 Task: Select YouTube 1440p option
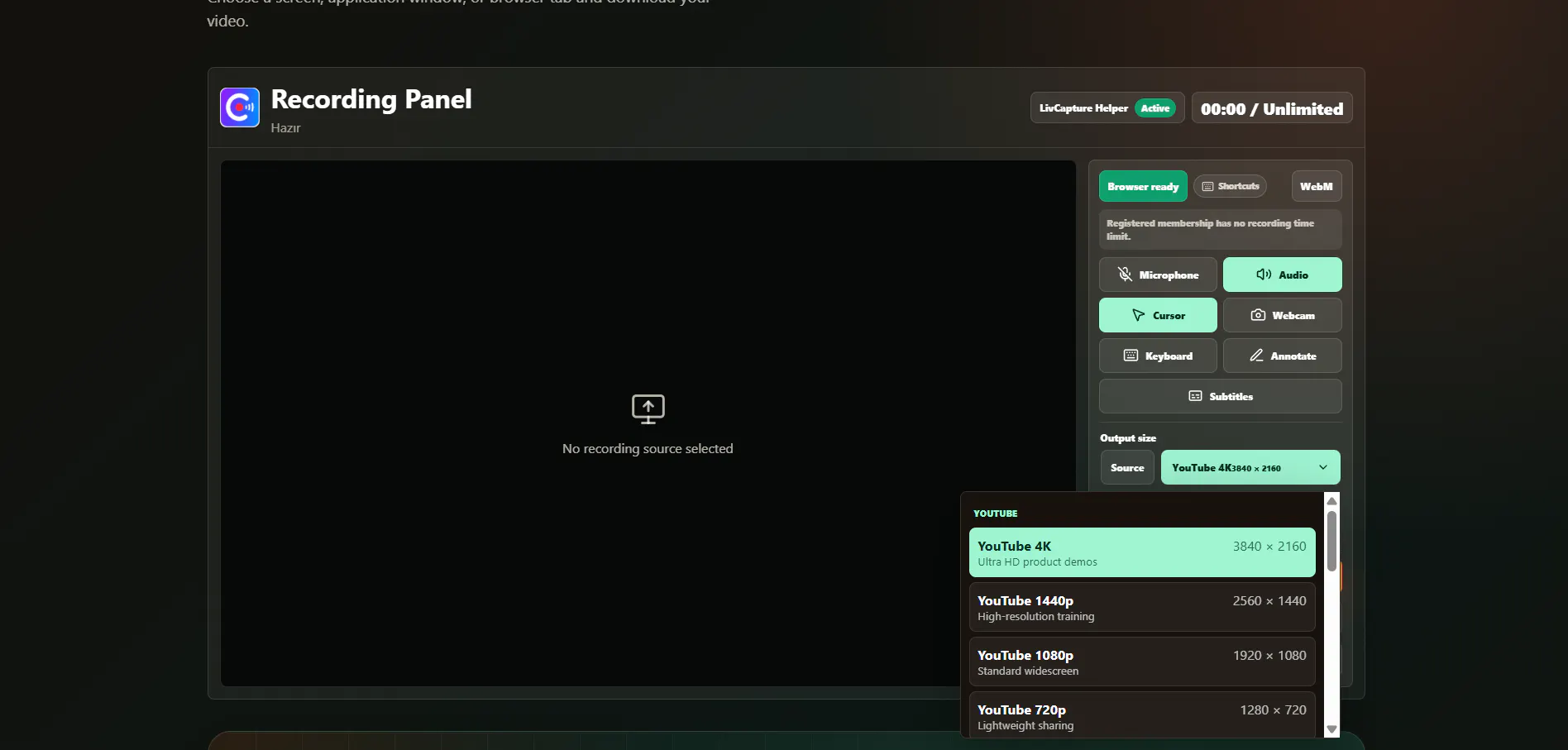(x=1142, y=607)
